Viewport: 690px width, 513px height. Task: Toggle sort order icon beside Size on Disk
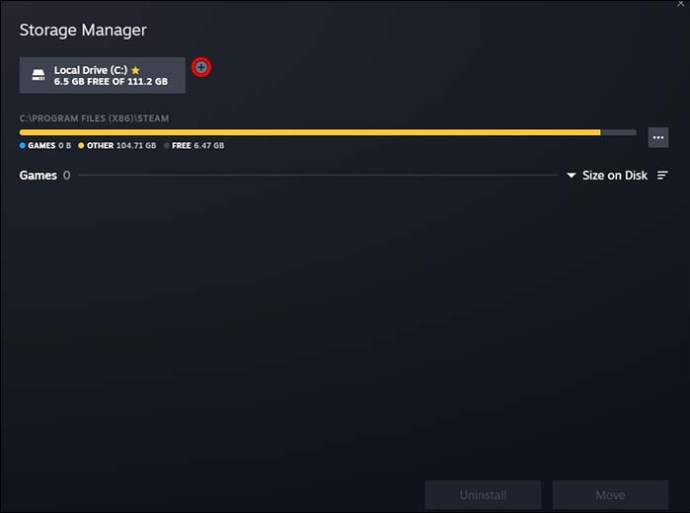pyautogui.click(x=662, y=176)
